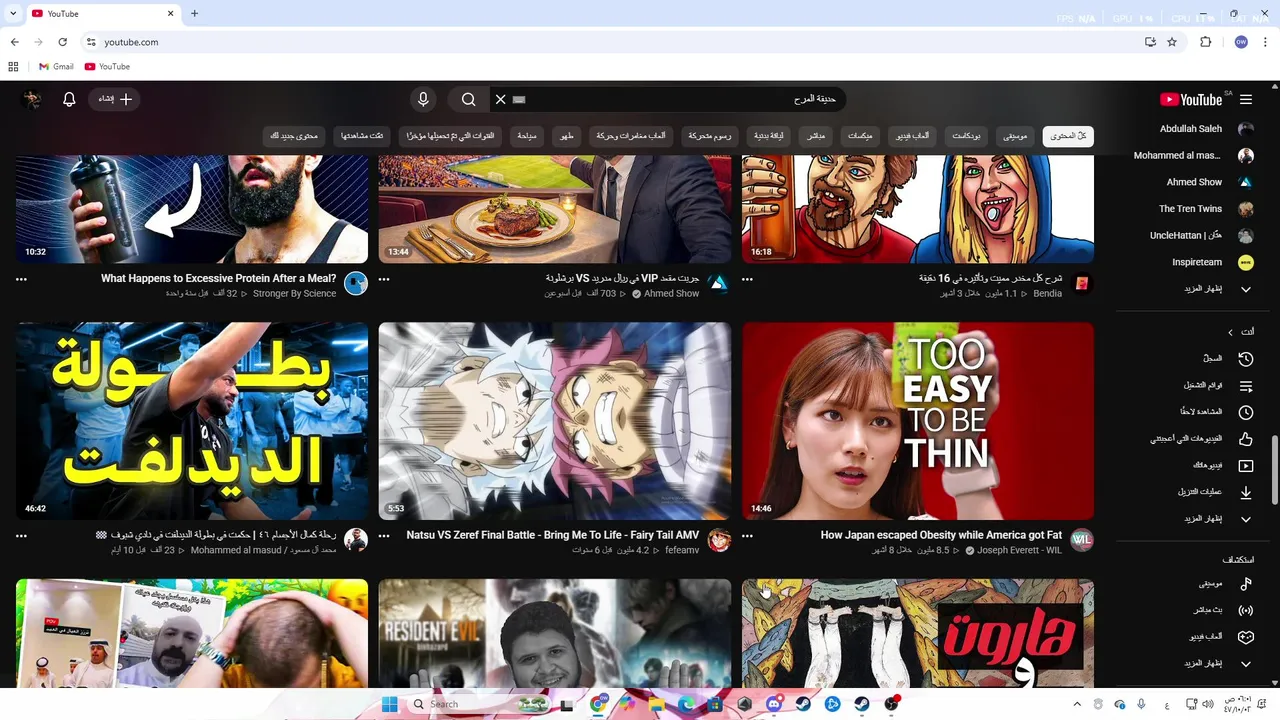Open Stronger By Science channel avatar
This screenshot has height=720, width=1280.
tap(355, 284)
